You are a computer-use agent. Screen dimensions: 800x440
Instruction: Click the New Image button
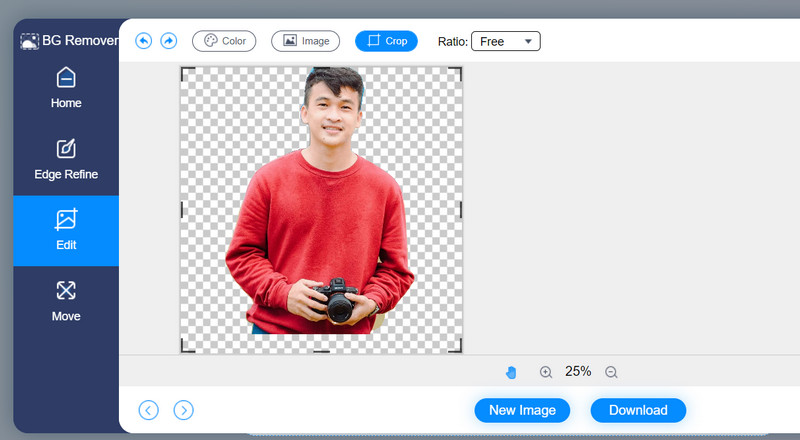pos(522,410)
